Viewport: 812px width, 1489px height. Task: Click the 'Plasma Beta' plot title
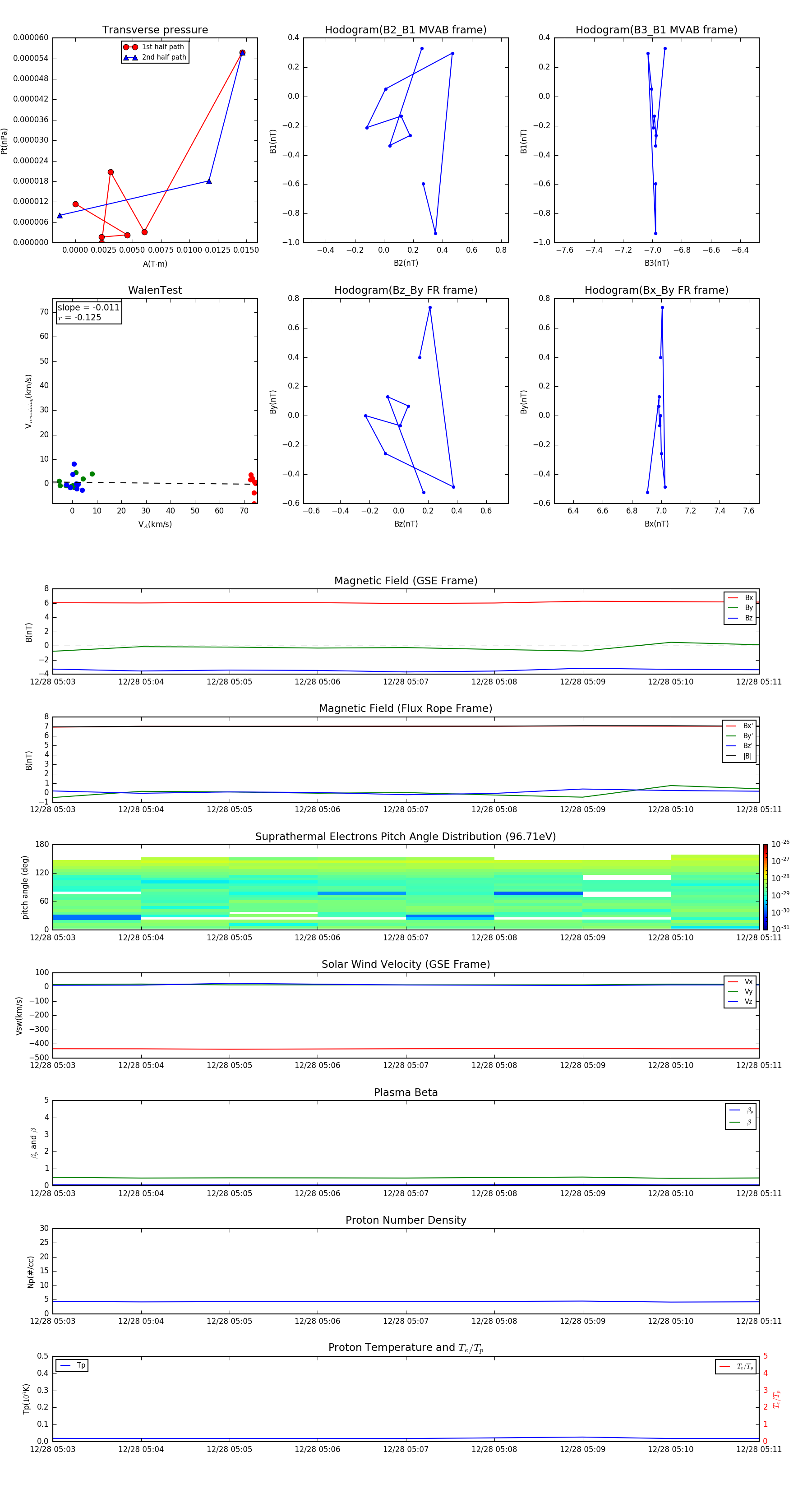point(406,1093)
